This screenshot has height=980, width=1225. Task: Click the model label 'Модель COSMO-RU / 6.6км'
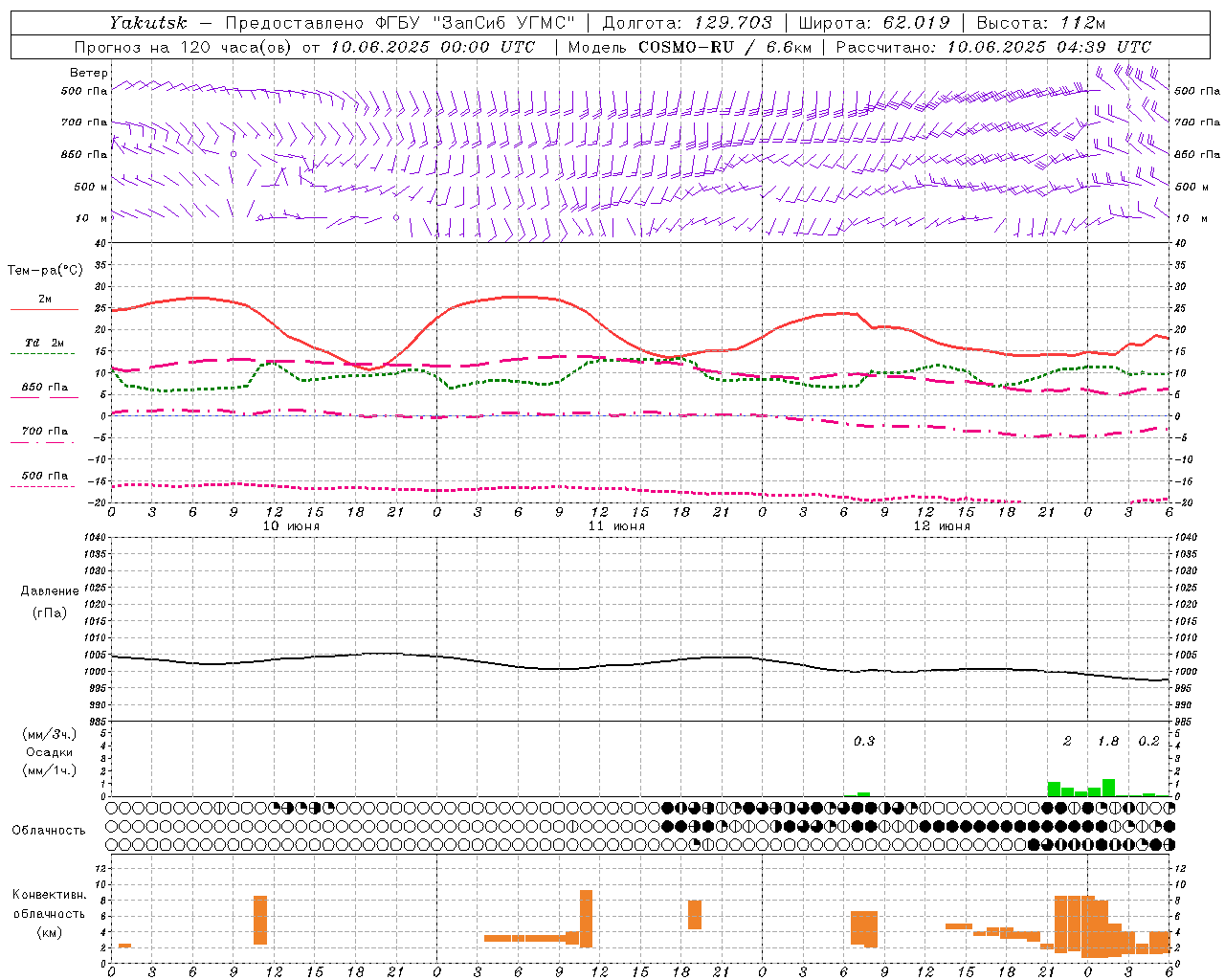[689, 47]
